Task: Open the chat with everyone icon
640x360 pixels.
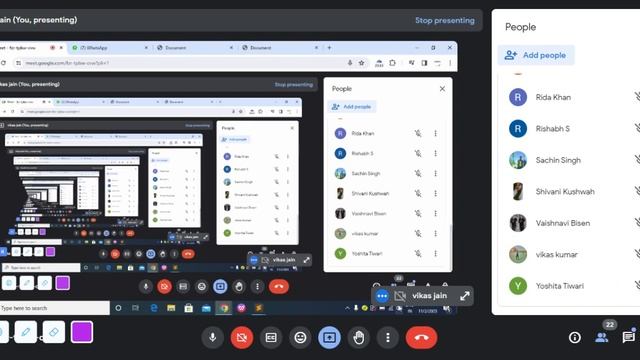Action: pyautogui.click(x=629, y=338)
